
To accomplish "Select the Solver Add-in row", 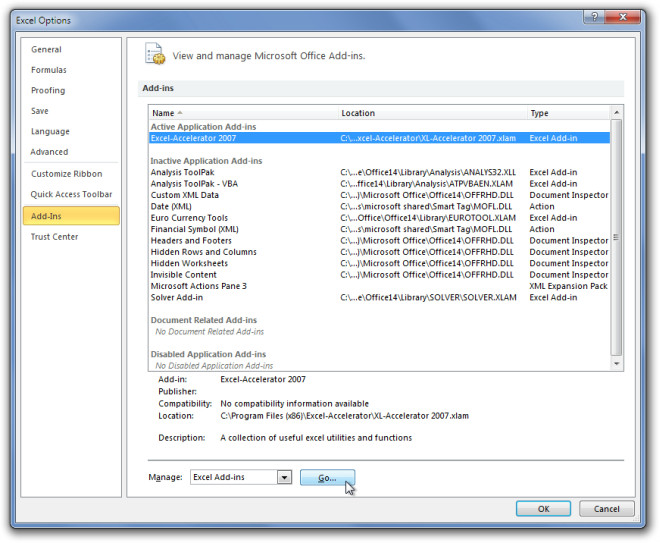I will click(379, 297).
